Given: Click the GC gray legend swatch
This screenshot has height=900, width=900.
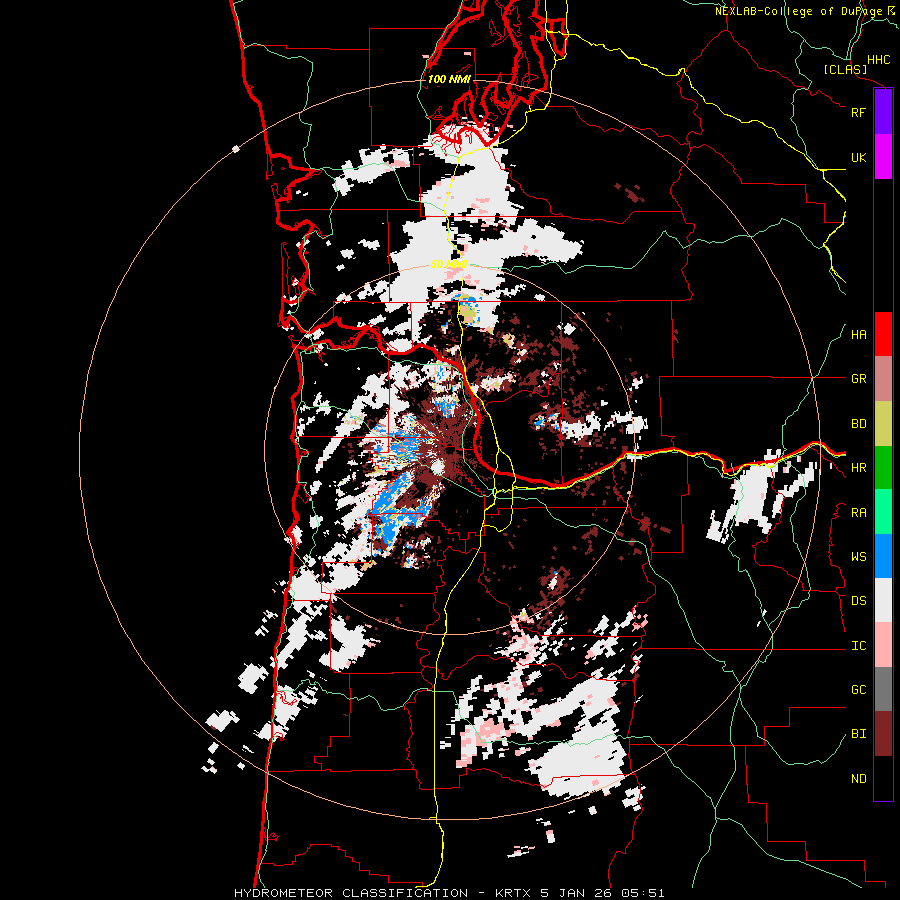Looking at the screenshot, I should [883, 689].
